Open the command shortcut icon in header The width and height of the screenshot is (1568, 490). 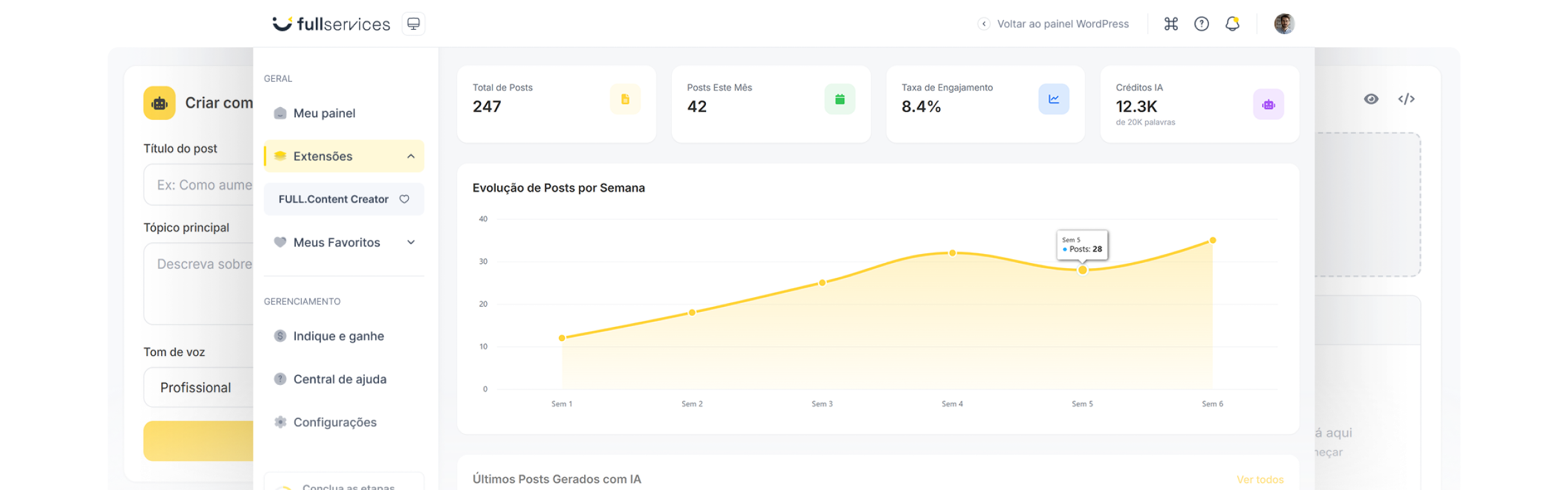[x=1171, y=24]
